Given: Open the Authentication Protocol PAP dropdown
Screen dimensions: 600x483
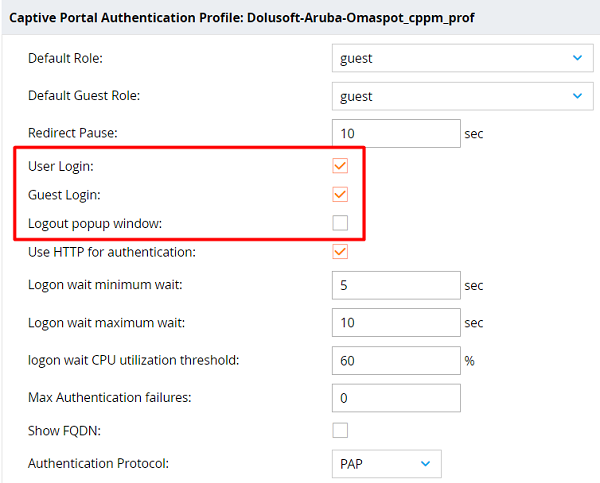Looking at the screenshot, I should click(x=386, y=464).
